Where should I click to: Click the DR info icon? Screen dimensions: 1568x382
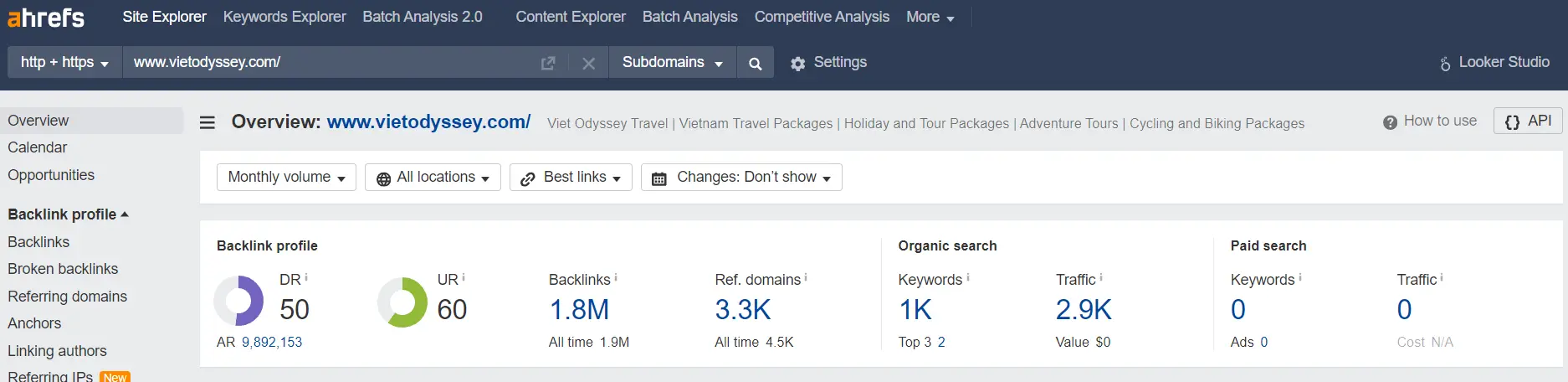coord(306,277)
